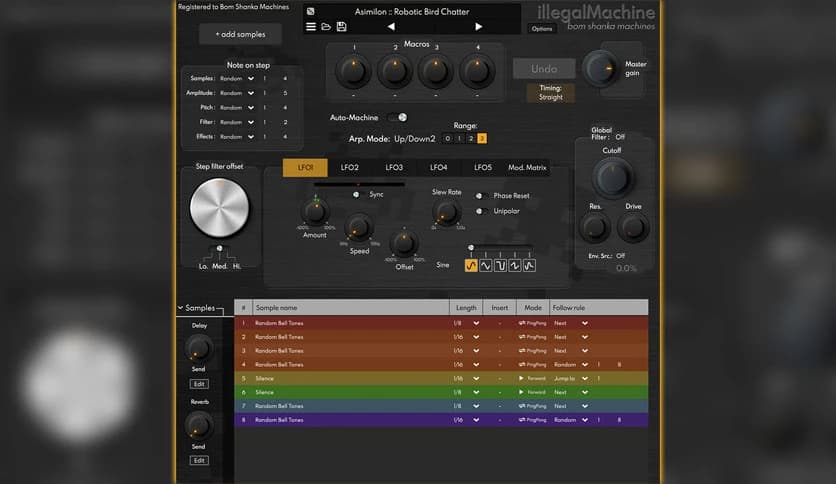836x484 pixels.
Task: Click the Macro 1 knob
Action: pos(353,71)
